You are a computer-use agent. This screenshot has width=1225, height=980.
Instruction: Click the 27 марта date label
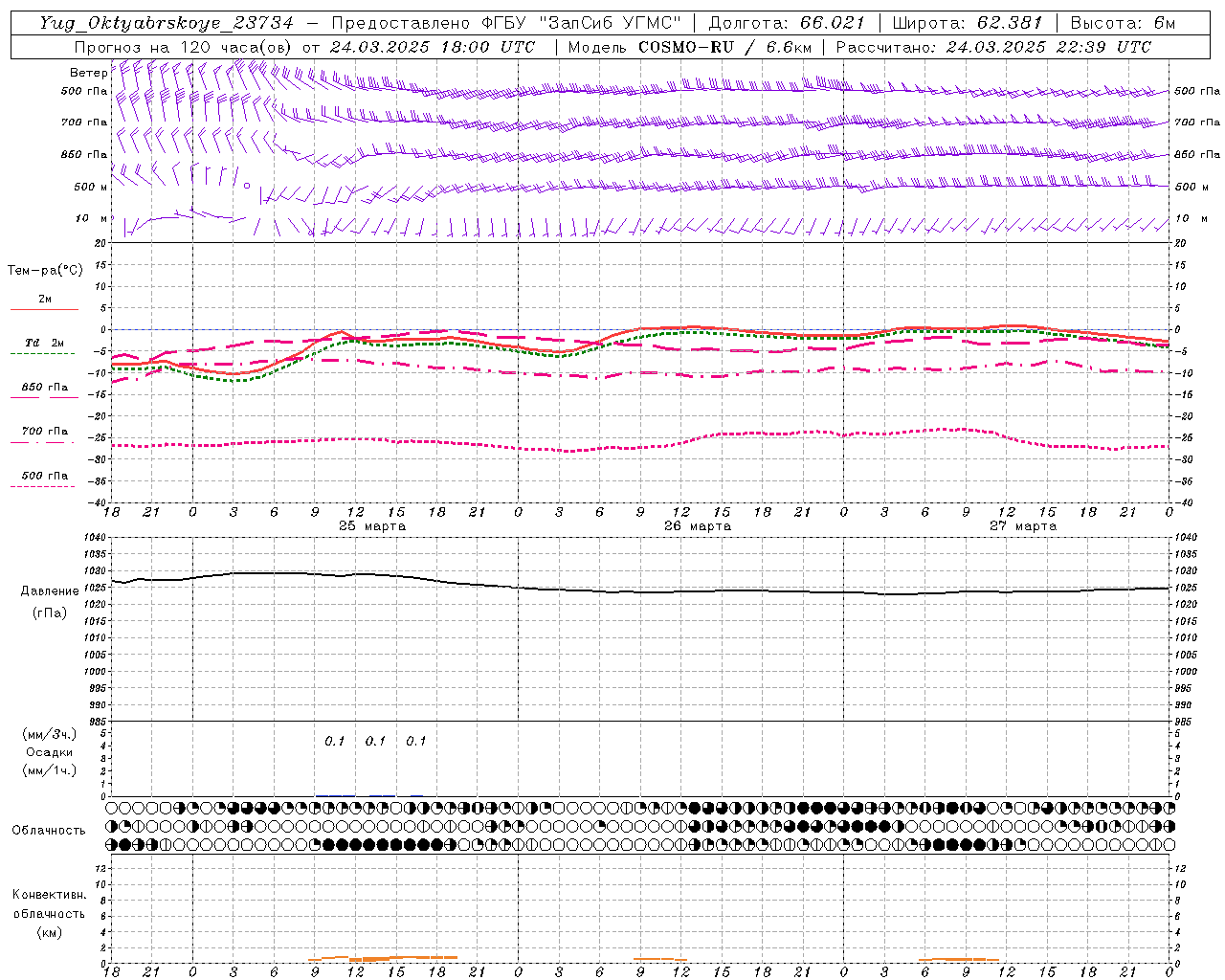[x=1023, y=526]
